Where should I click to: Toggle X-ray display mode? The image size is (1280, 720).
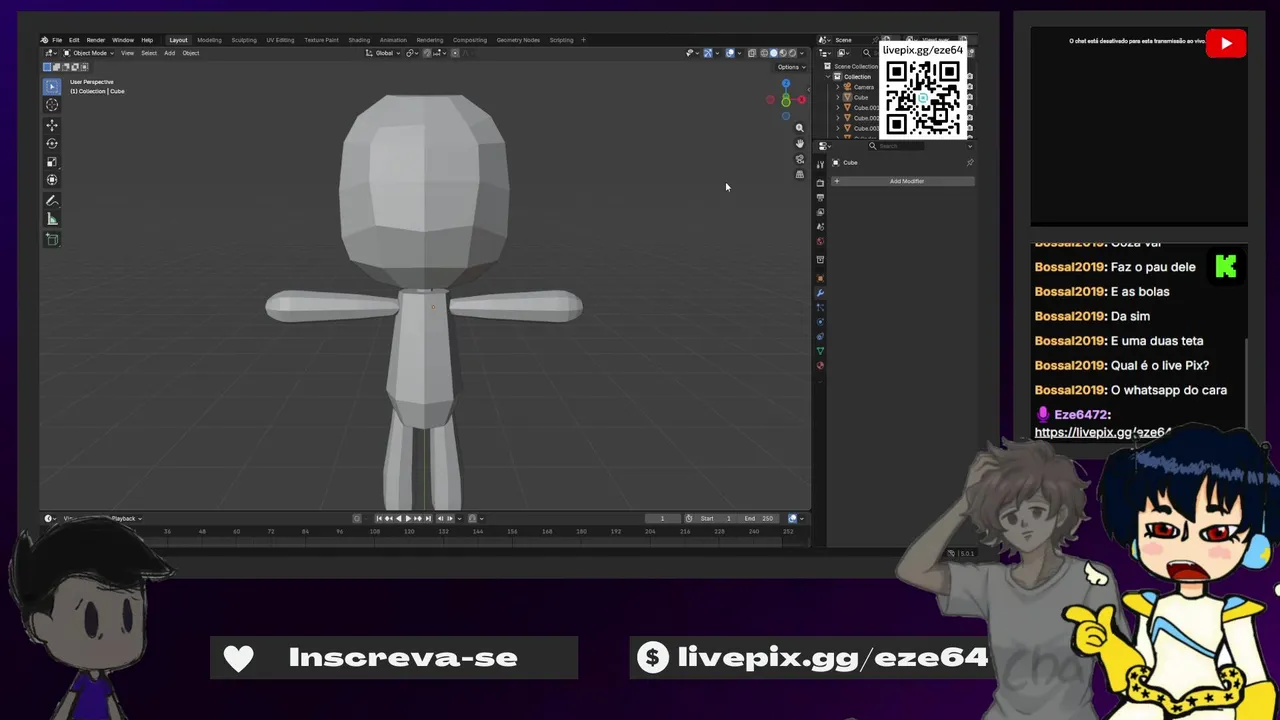[752, 53]
